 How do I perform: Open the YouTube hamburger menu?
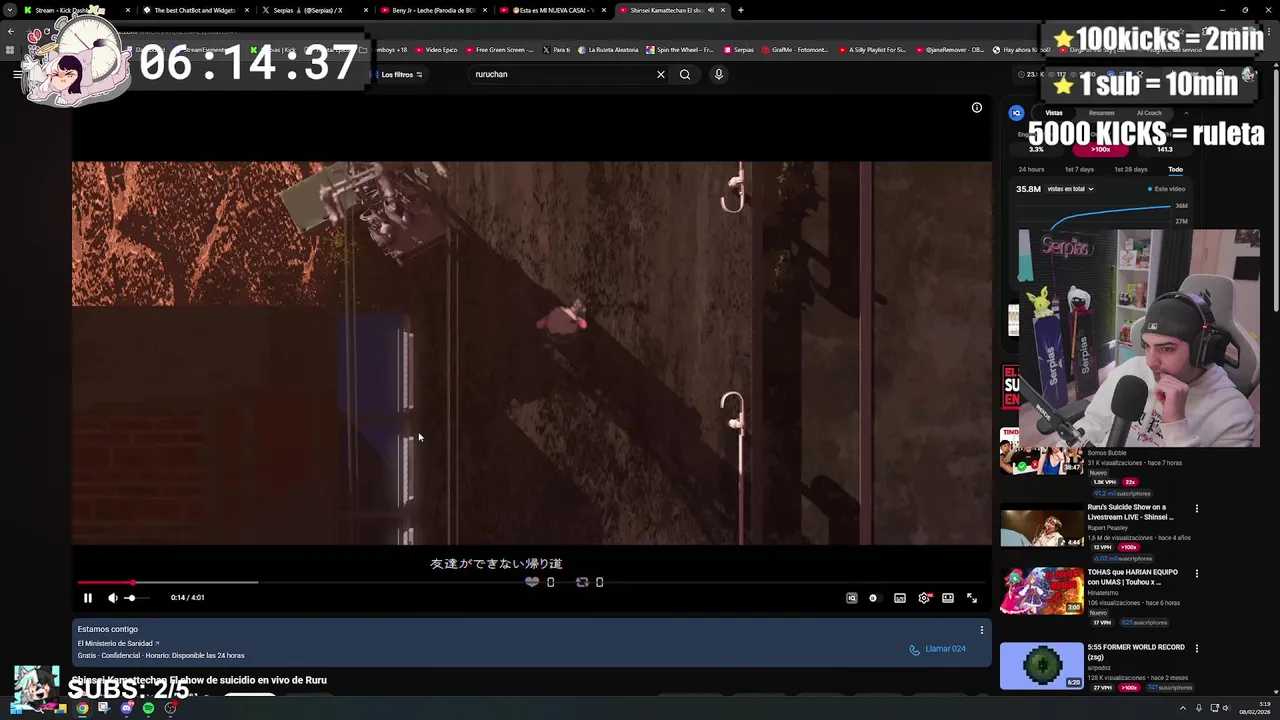(17, 74)
